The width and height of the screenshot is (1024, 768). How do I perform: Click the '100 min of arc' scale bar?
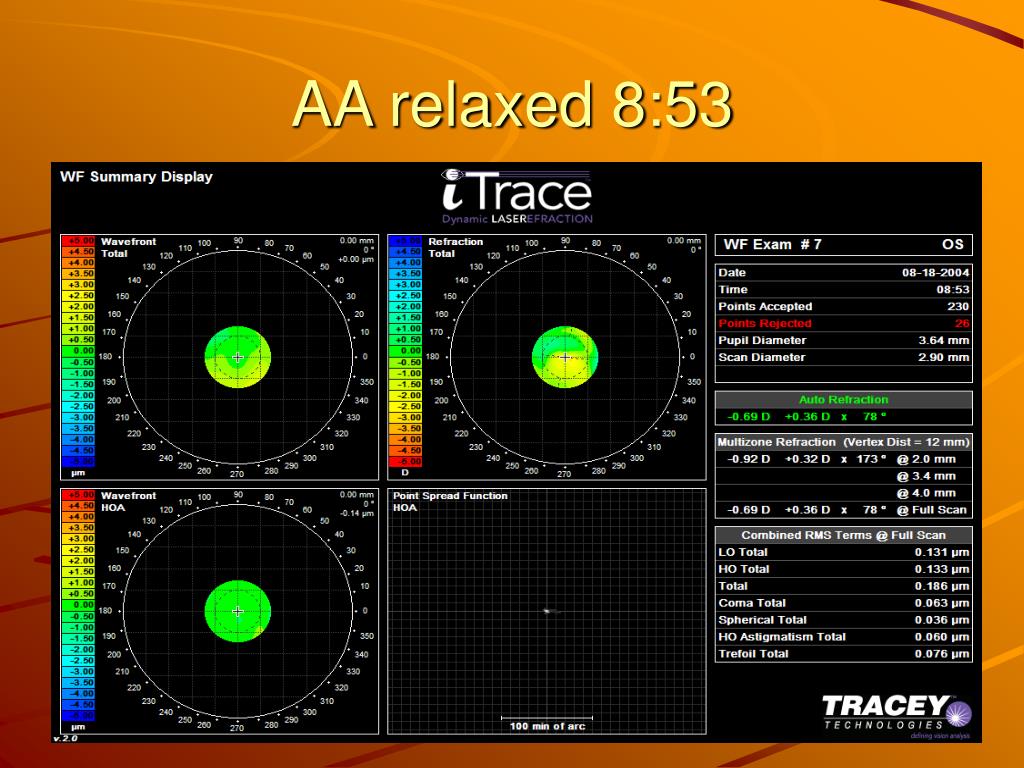tap(547, 723)
